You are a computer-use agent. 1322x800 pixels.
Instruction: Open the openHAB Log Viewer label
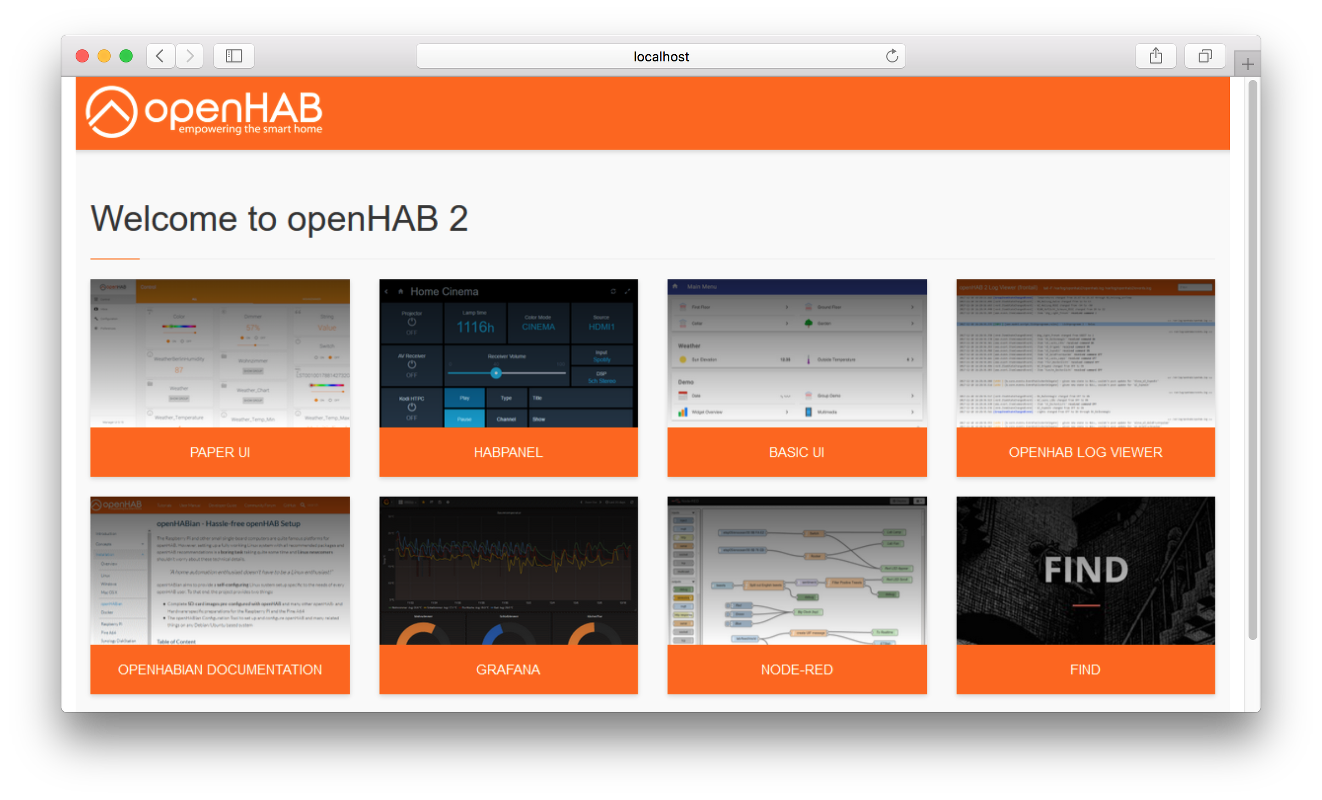point(1085,452)
